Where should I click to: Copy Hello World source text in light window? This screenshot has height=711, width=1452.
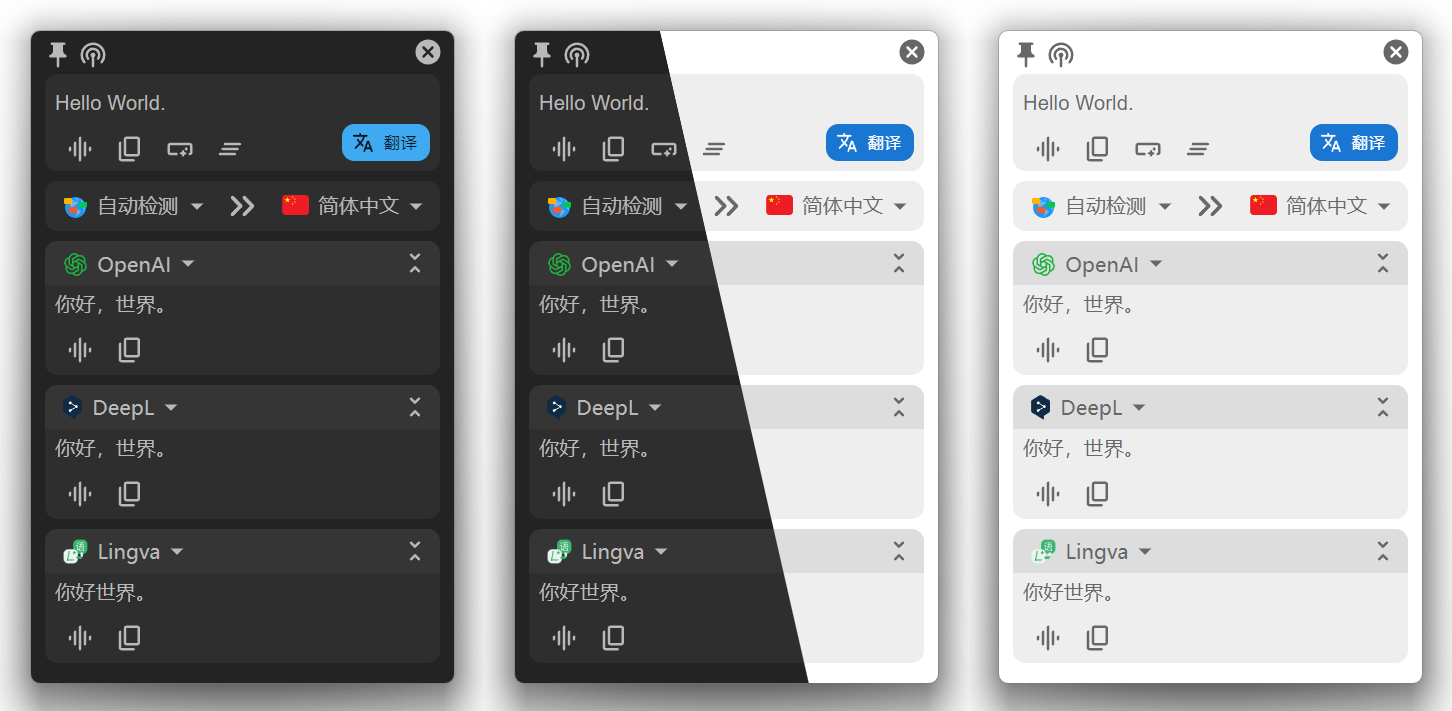(1098, 149)
